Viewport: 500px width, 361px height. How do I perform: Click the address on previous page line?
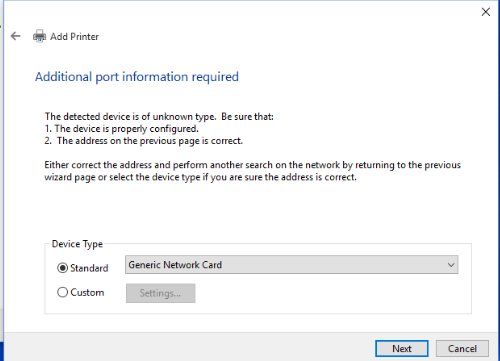click(144, 141)
